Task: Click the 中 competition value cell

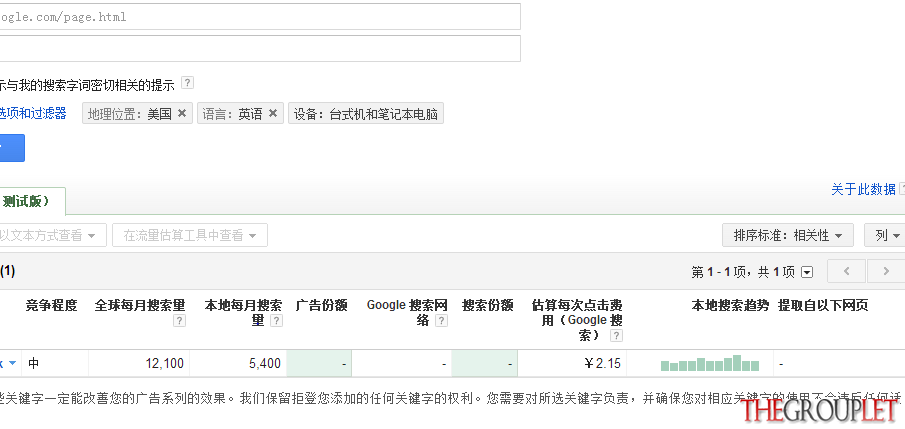Action: point(57,364)
